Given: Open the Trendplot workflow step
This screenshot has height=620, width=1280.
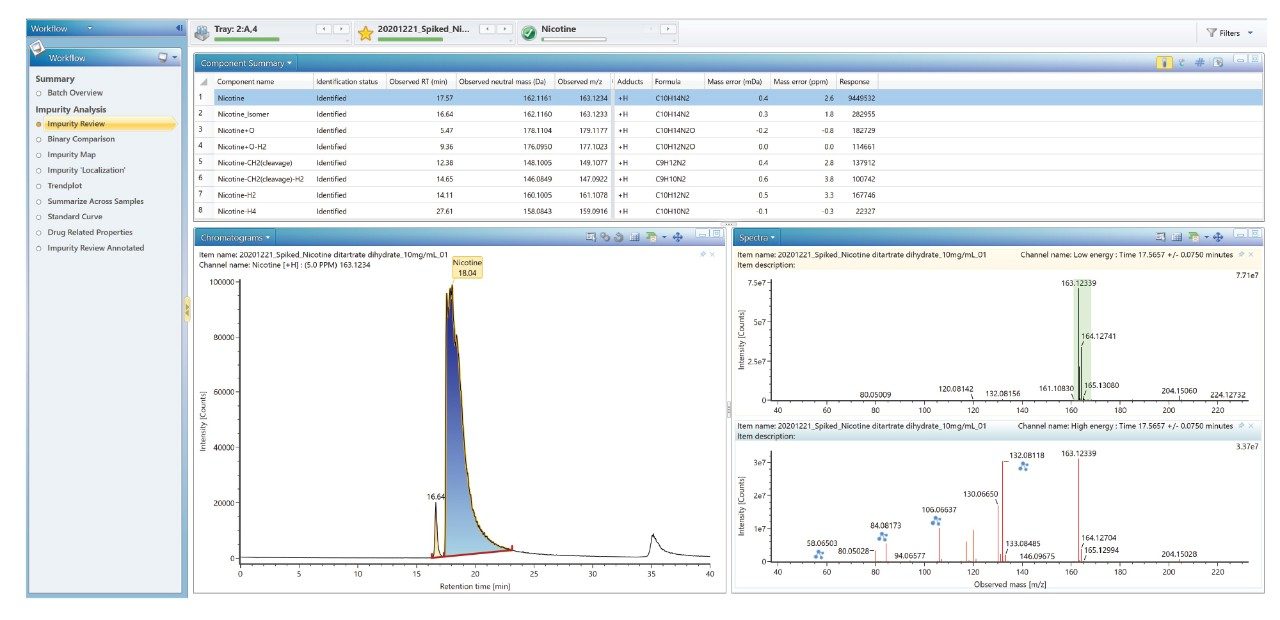Looking at the screenshot, I should [x=66, y=186].
